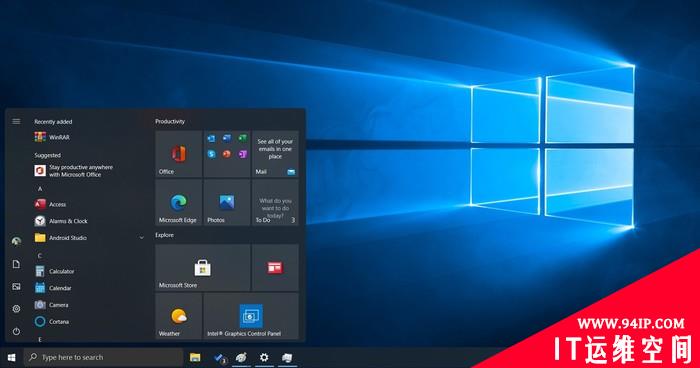Open the red News tile
This screenshot has width=700, height=368.
pyautogui.click(x=275, y=268)
